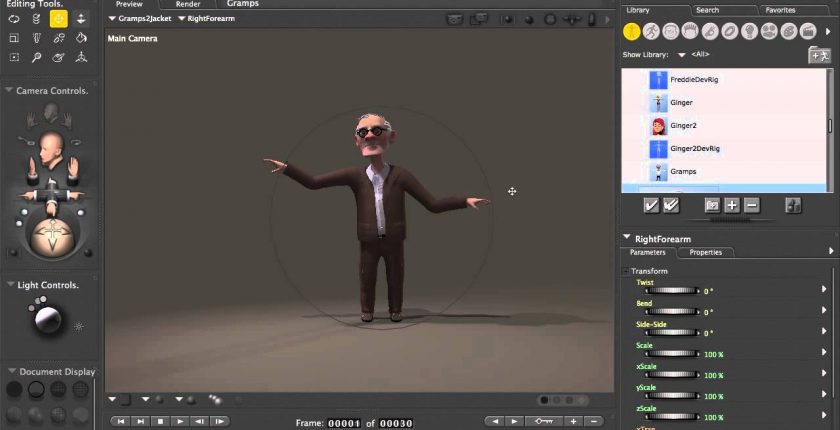840x430 pixels.
Task: Open the Gramps2Jacket figure dropdown
Action: pos(140,18)
